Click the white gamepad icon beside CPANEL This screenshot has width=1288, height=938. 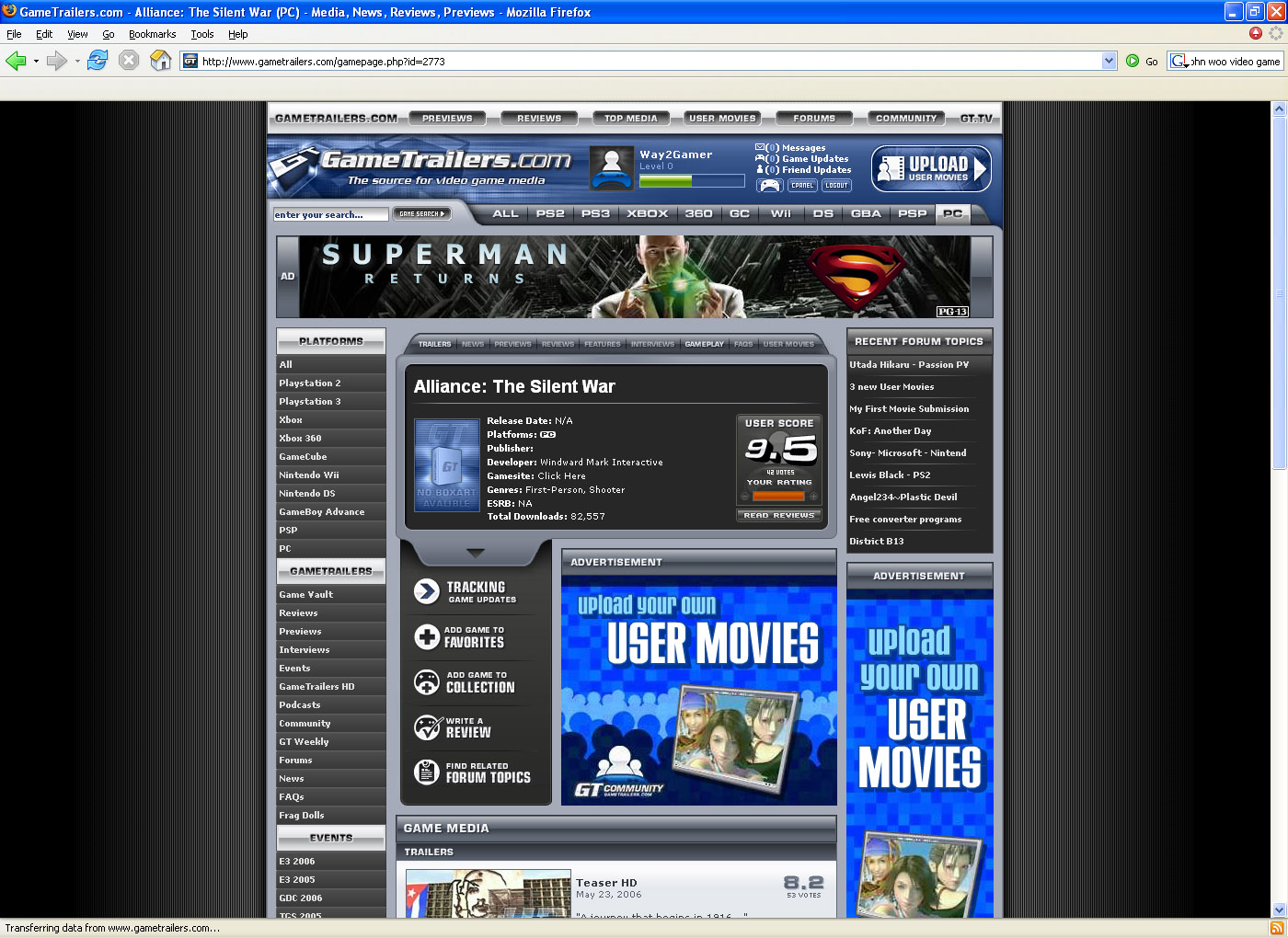coord(769,186)
